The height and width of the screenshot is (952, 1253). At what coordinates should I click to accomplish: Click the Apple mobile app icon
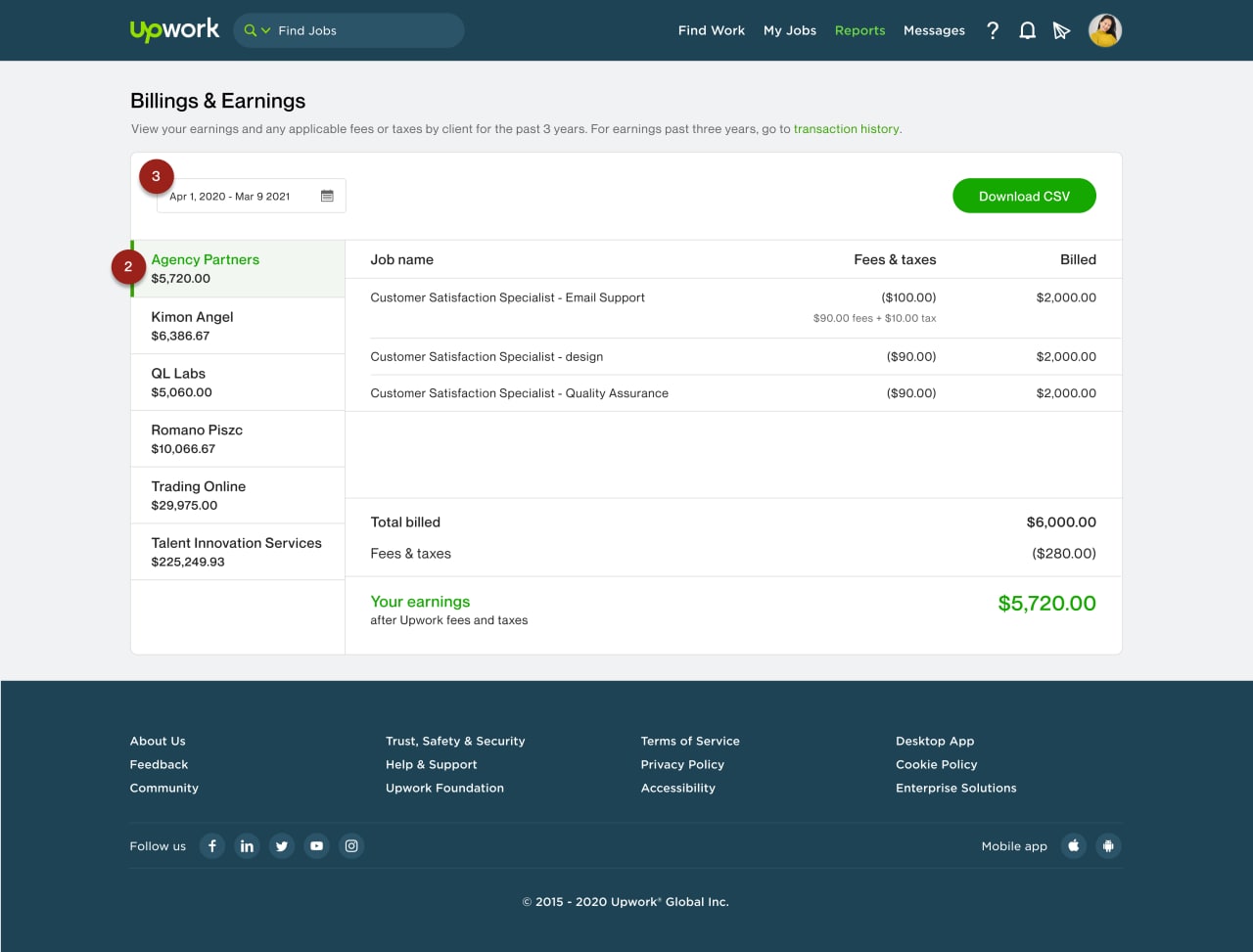click(x=1074, y=846)
